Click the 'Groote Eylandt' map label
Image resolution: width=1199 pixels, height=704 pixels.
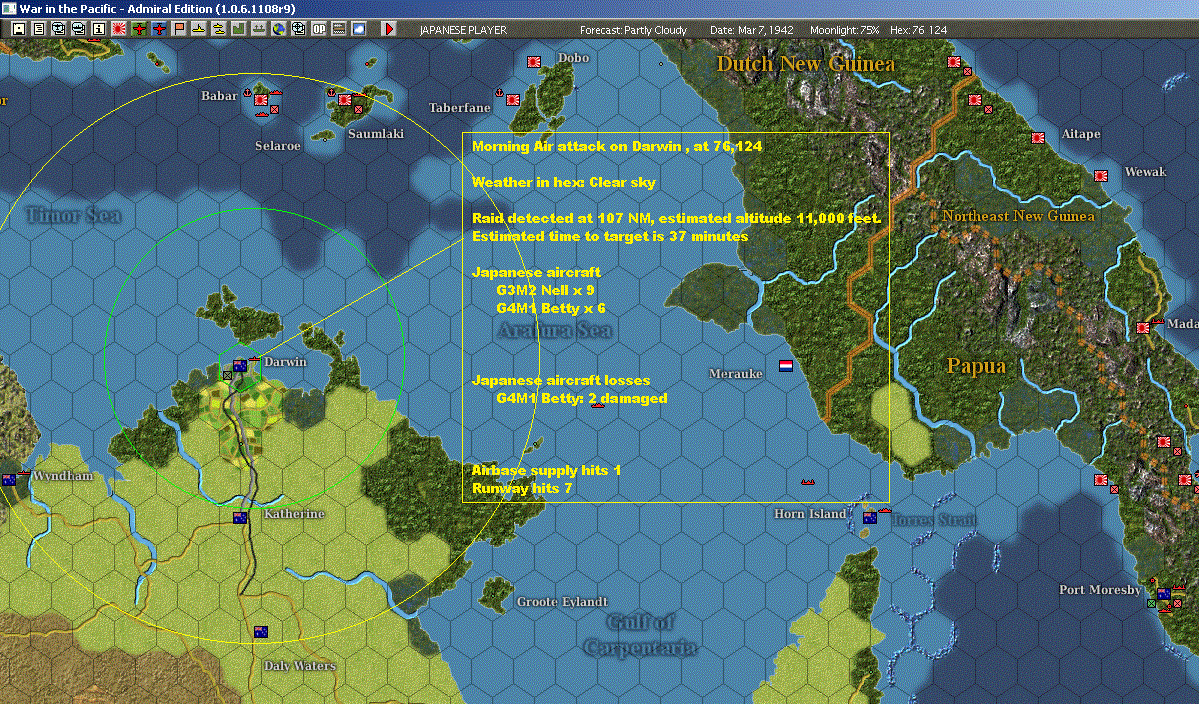click(x=562, y=602)
